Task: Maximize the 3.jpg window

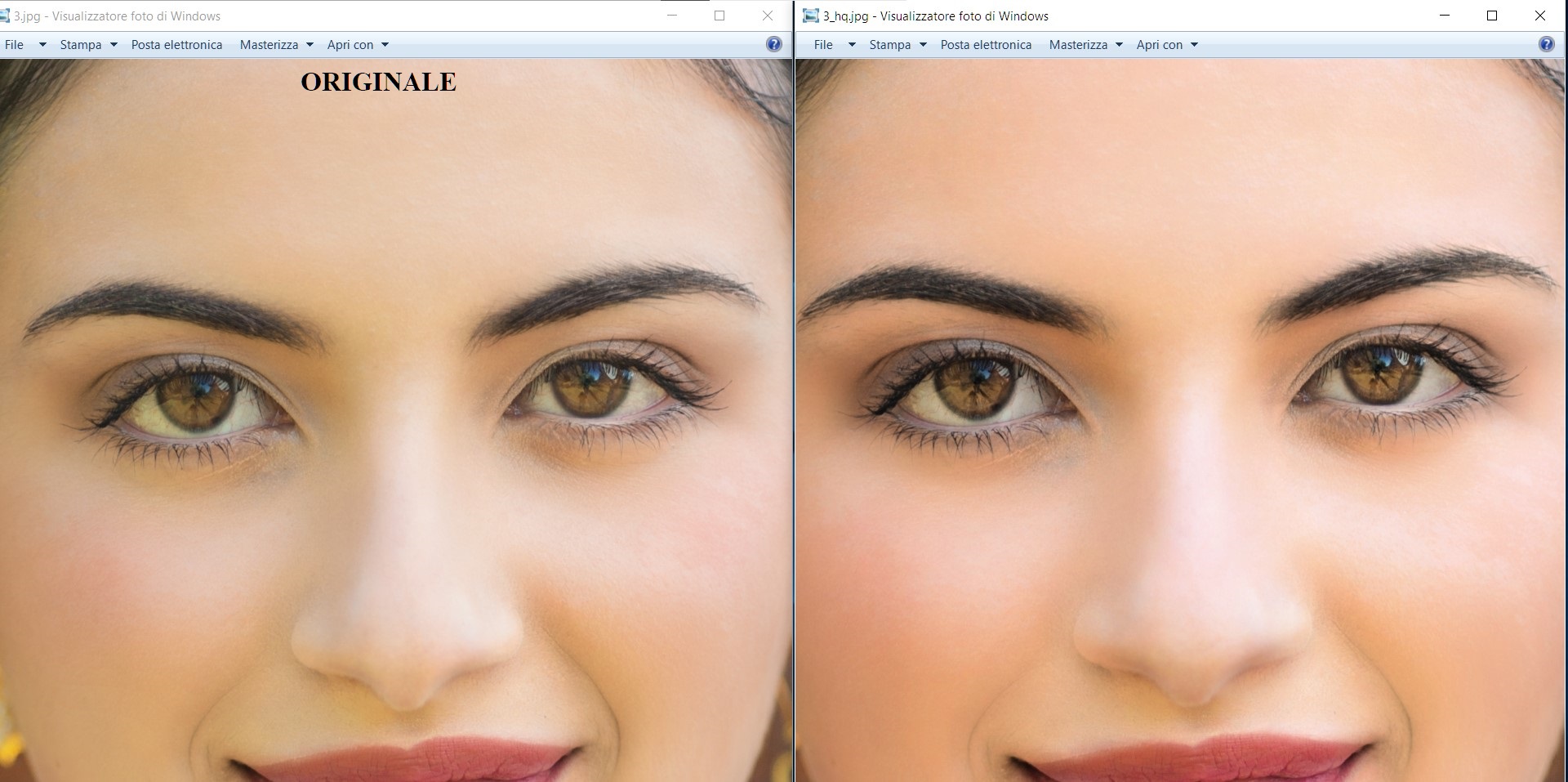Action: (719, 16)
